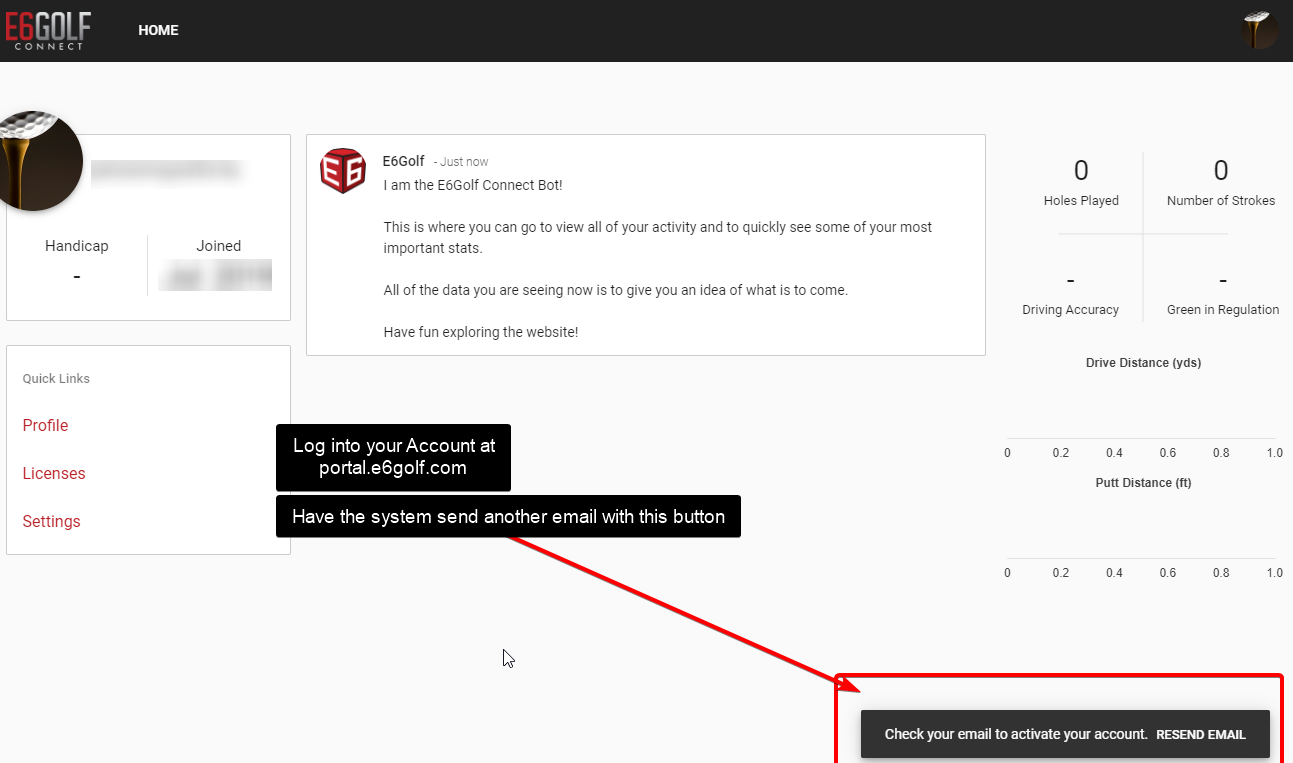1293x763 pixels.
Task: Click the 'Putt Distance (ft)' chart title
Action: coord(1143,483)
